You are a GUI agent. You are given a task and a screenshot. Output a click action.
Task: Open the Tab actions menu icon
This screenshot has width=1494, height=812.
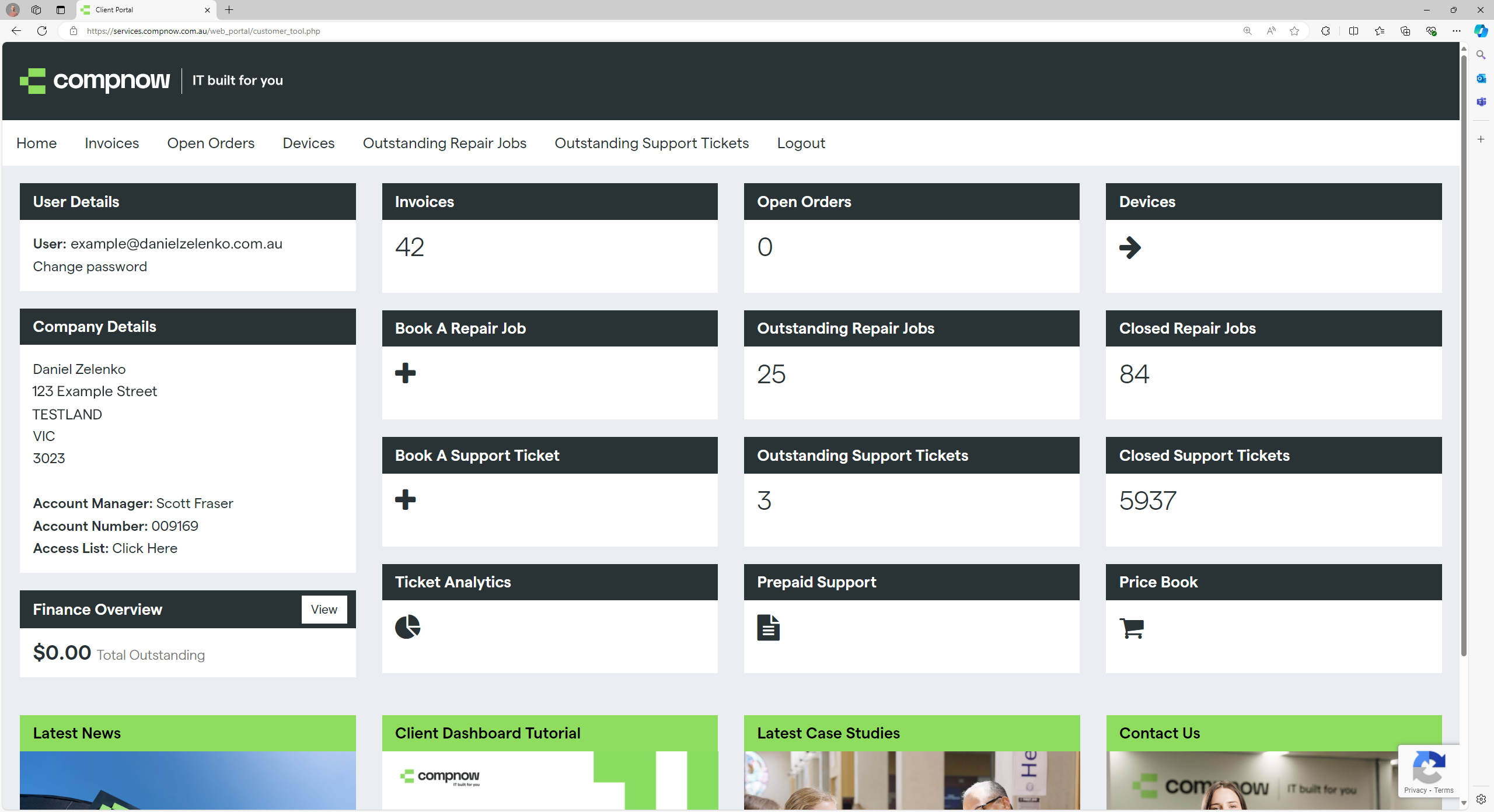pyautogui.click(x=61, y=10)
